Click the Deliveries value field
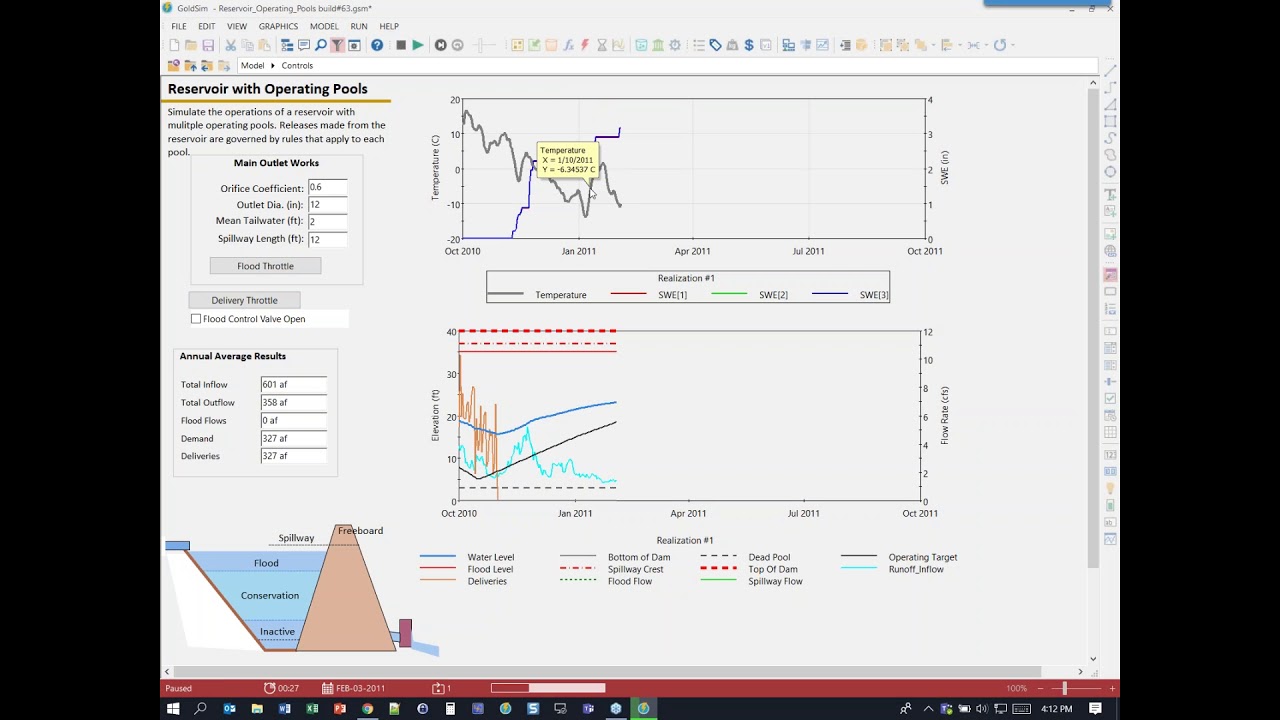The image size is (1280, 720). (x=293, y=456)
